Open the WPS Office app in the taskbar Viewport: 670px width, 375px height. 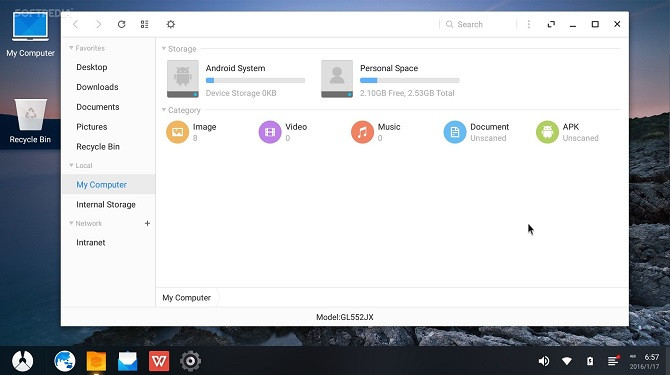click(x=159, y=361)
